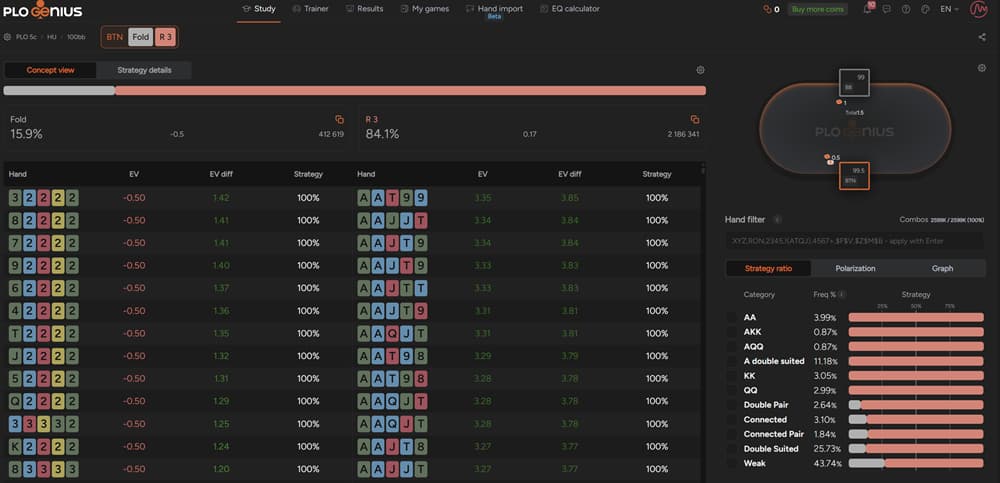Open the EN language dropdown
1000x483 pixels.
pos(950,10)
